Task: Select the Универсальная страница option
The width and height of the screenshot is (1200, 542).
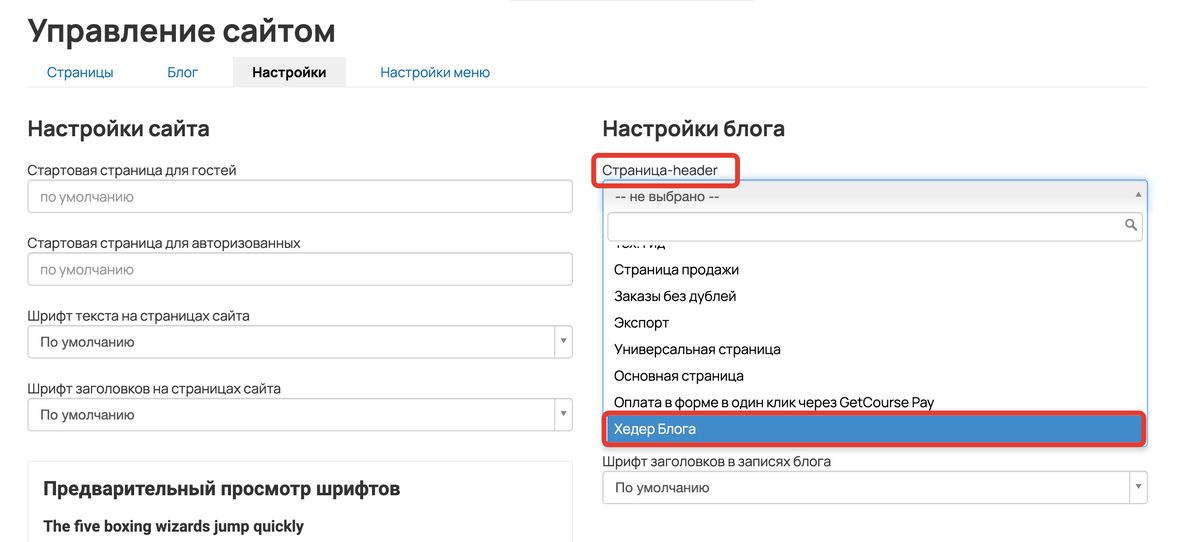Action: pos(875,349)
